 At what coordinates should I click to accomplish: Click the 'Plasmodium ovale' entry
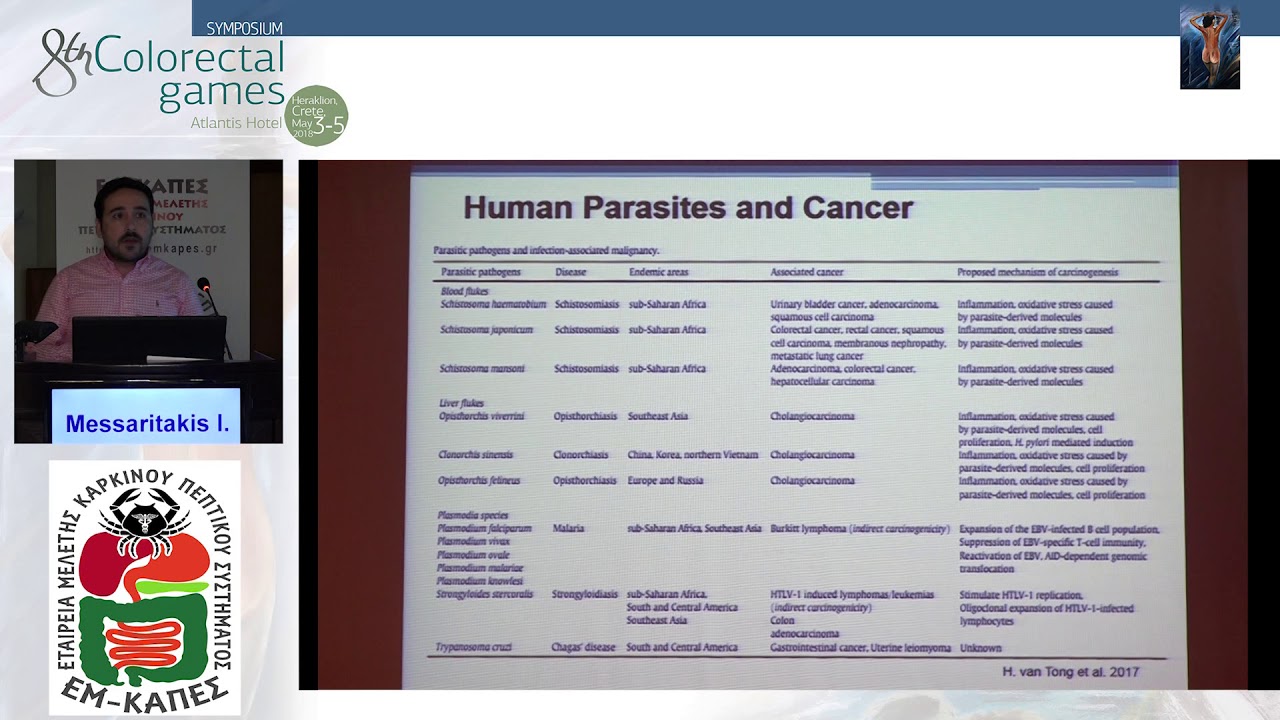(x=472, y=555)
